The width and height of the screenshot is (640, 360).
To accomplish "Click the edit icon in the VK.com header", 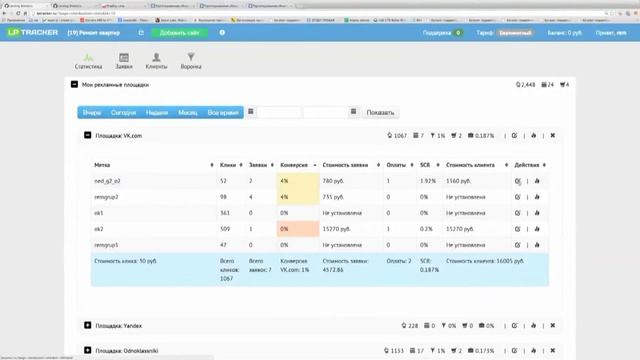I will tap(514, 136).
